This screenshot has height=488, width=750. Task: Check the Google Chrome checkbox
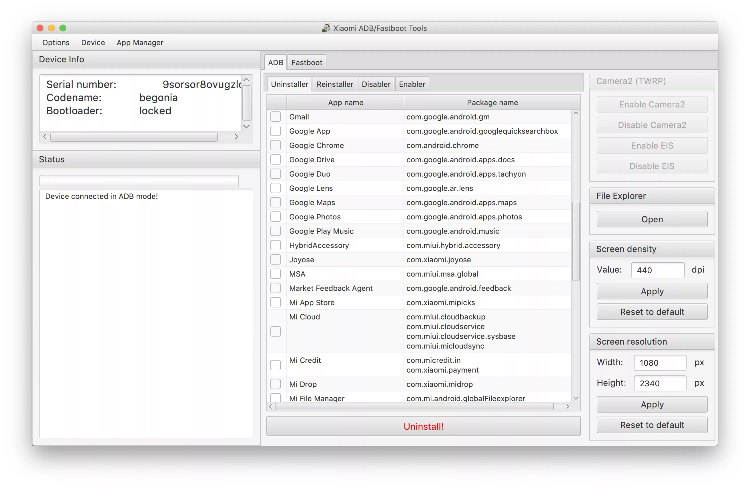(276, 145)
